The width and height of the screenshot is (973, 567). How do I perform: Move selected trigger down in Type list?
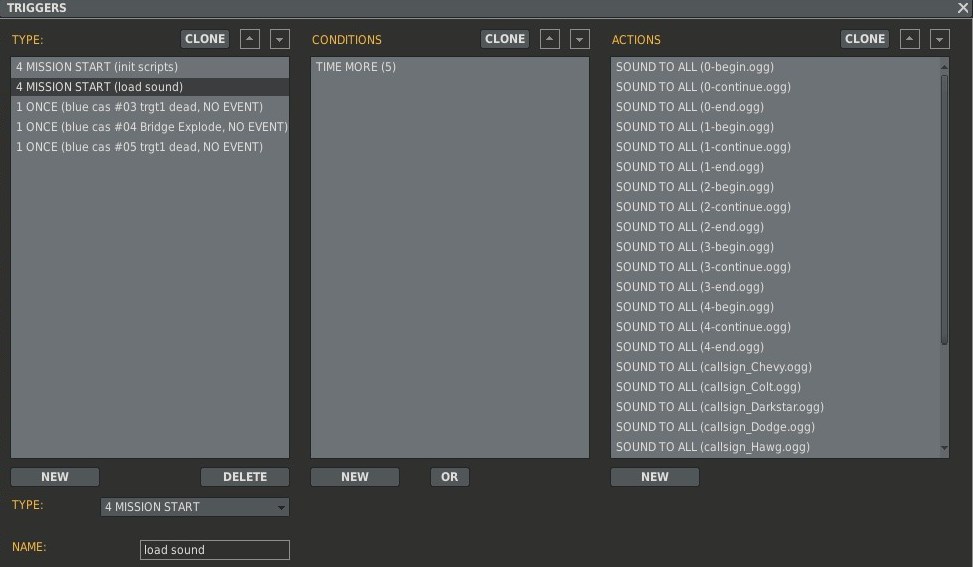coord(280,39)
